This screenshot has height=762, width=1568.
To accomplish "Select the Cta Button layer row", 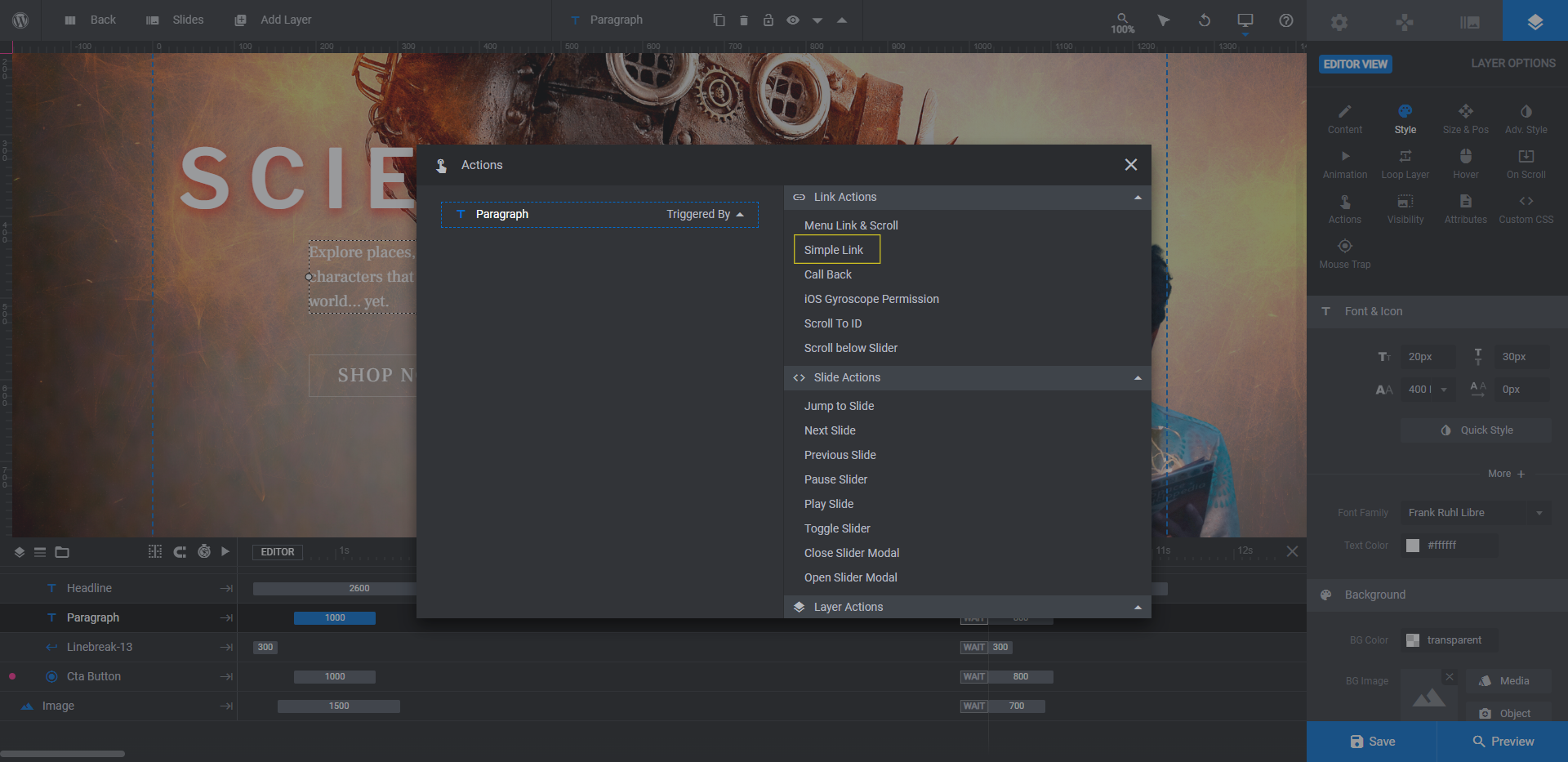I will tap(118, 676).
